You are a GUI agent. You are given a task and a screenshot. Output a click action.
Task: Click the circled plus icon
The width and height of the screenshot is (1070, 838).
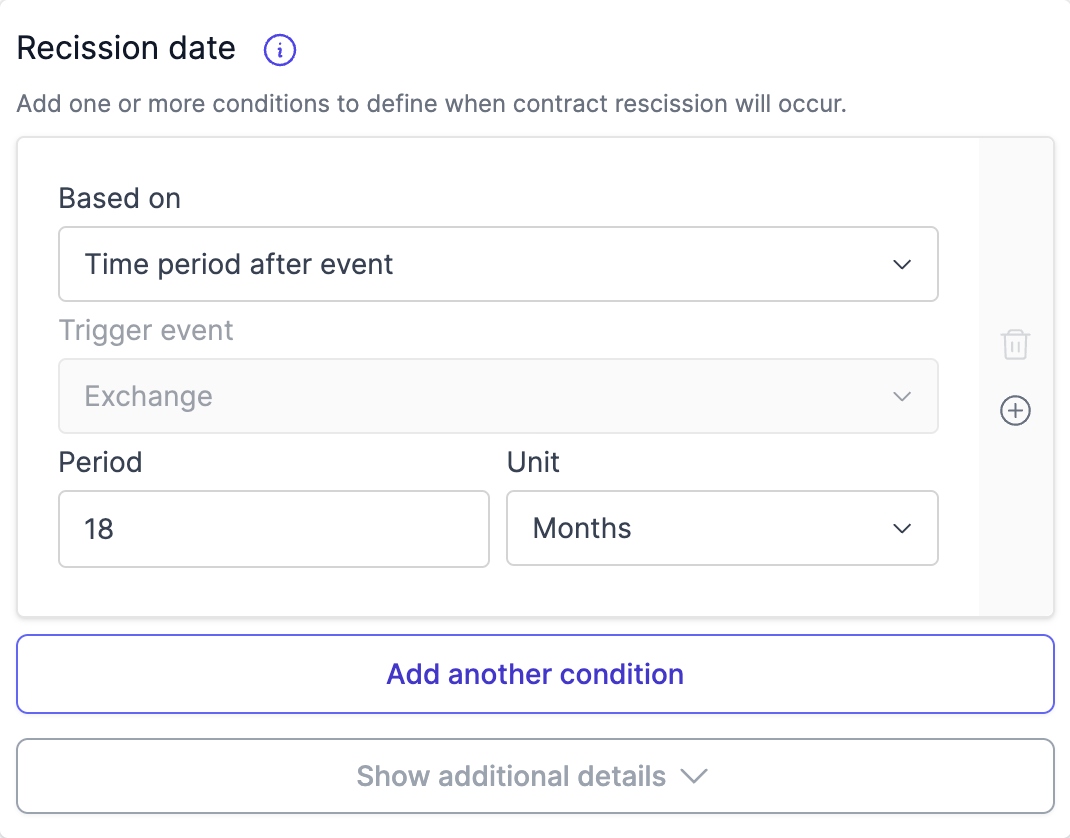pyautogui.click(x=1015, y=411)
